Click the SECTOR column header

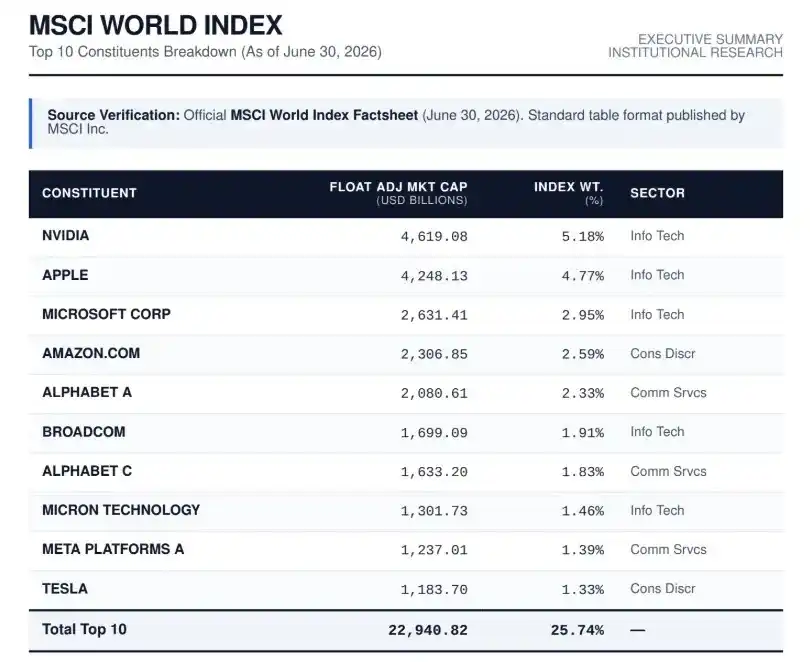(657, 193)
